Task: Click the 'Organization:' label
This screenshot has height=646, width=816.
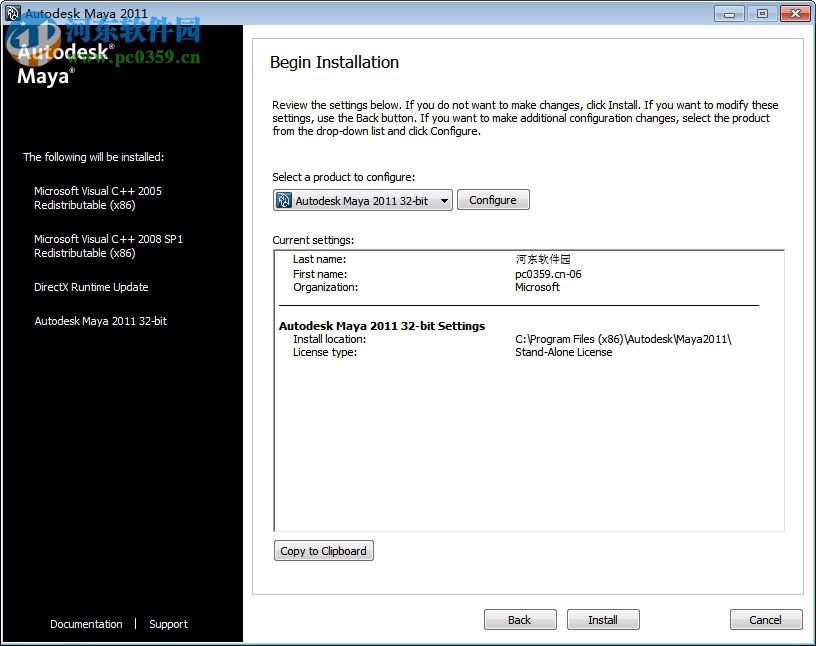Action: 325,287
